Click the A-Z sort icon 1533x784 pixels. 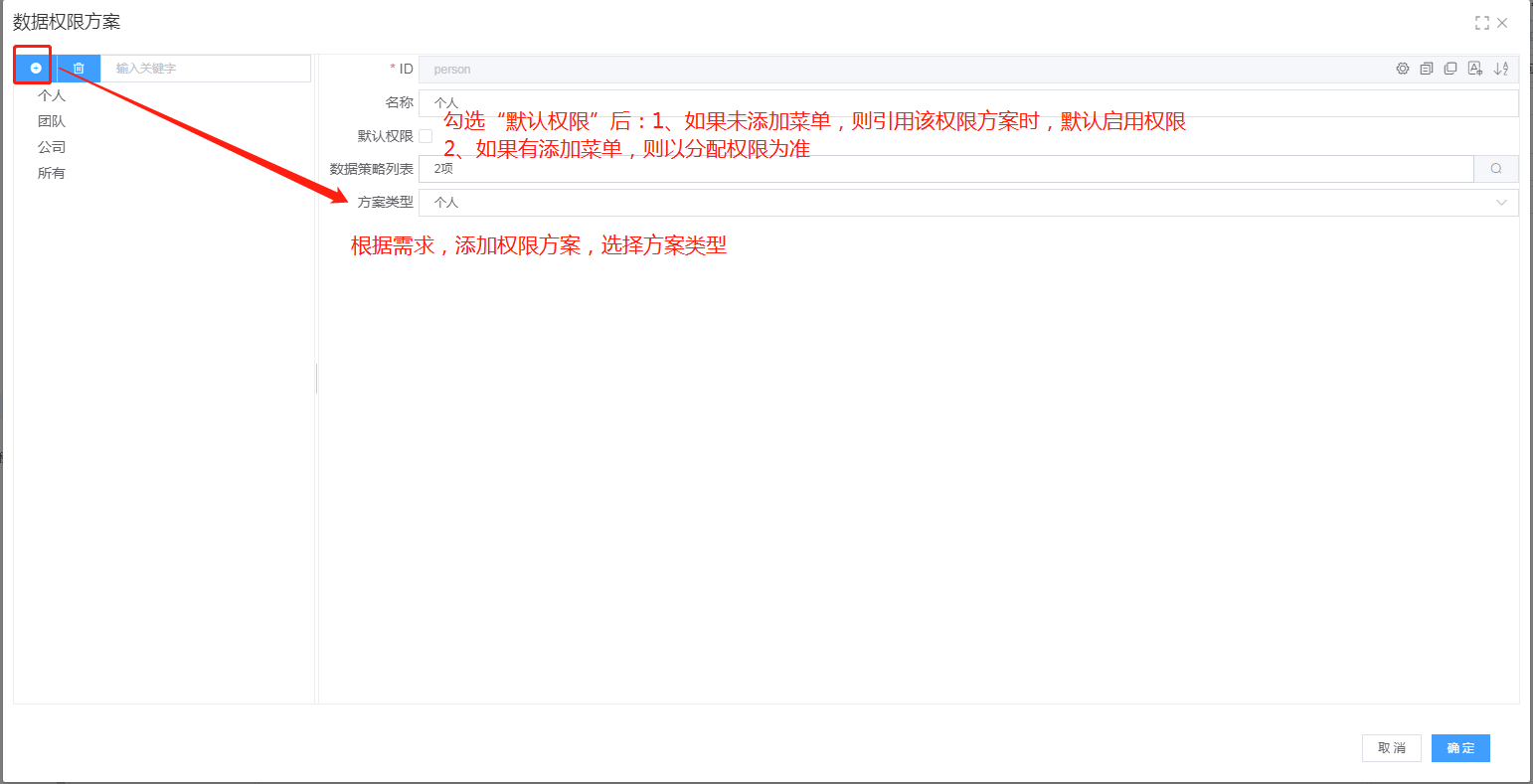click(x=1501, y=69)
